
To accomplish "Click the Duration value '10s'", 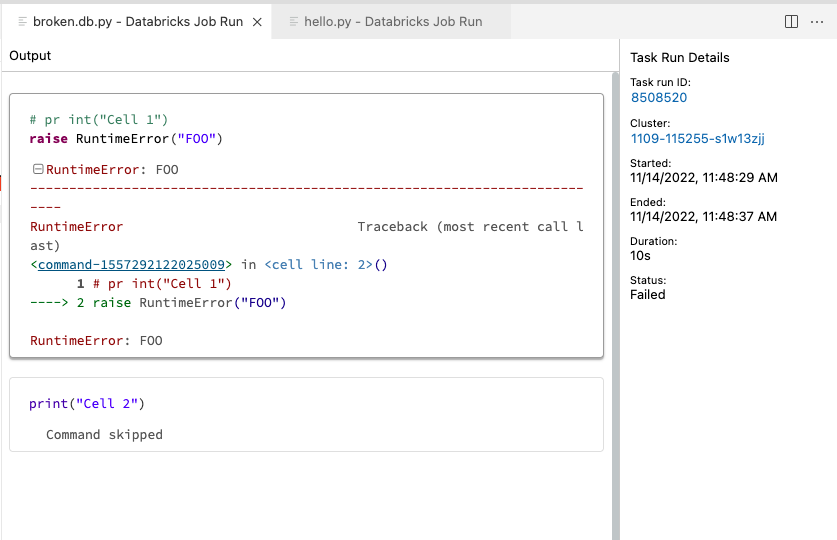I will (640, 256).
